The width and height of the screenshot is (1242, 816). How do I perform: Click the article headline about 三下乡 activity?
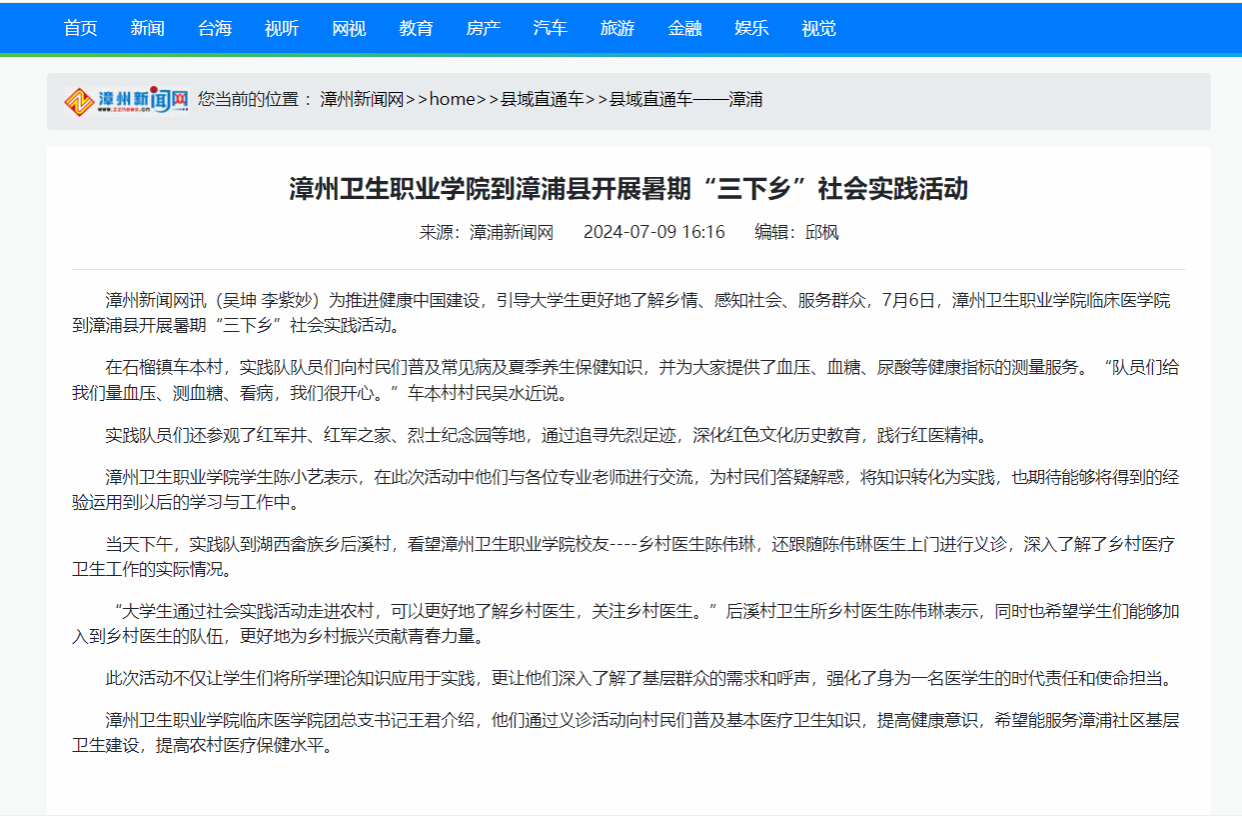628,188
